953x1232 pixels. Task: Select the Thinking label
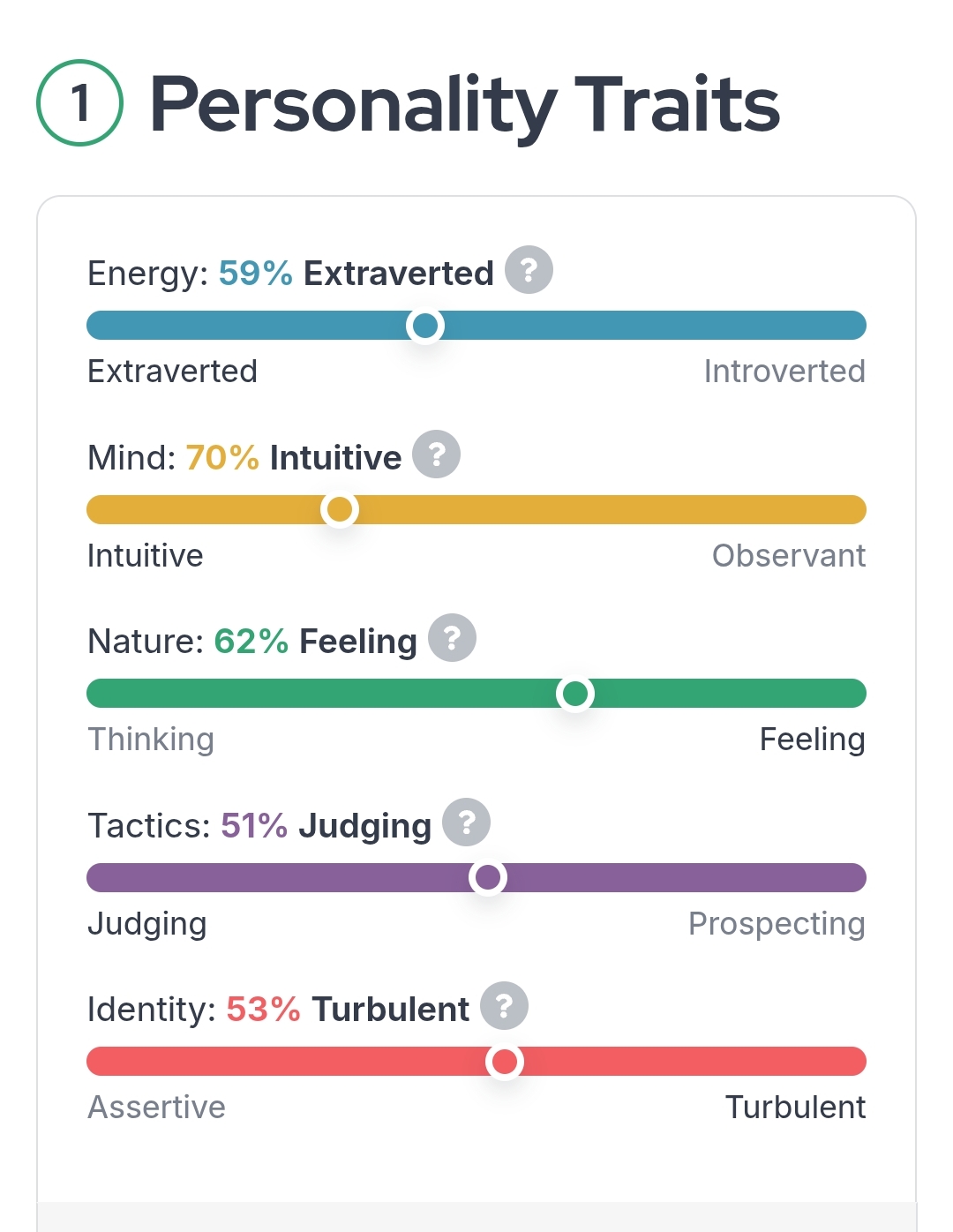[151, 740]
